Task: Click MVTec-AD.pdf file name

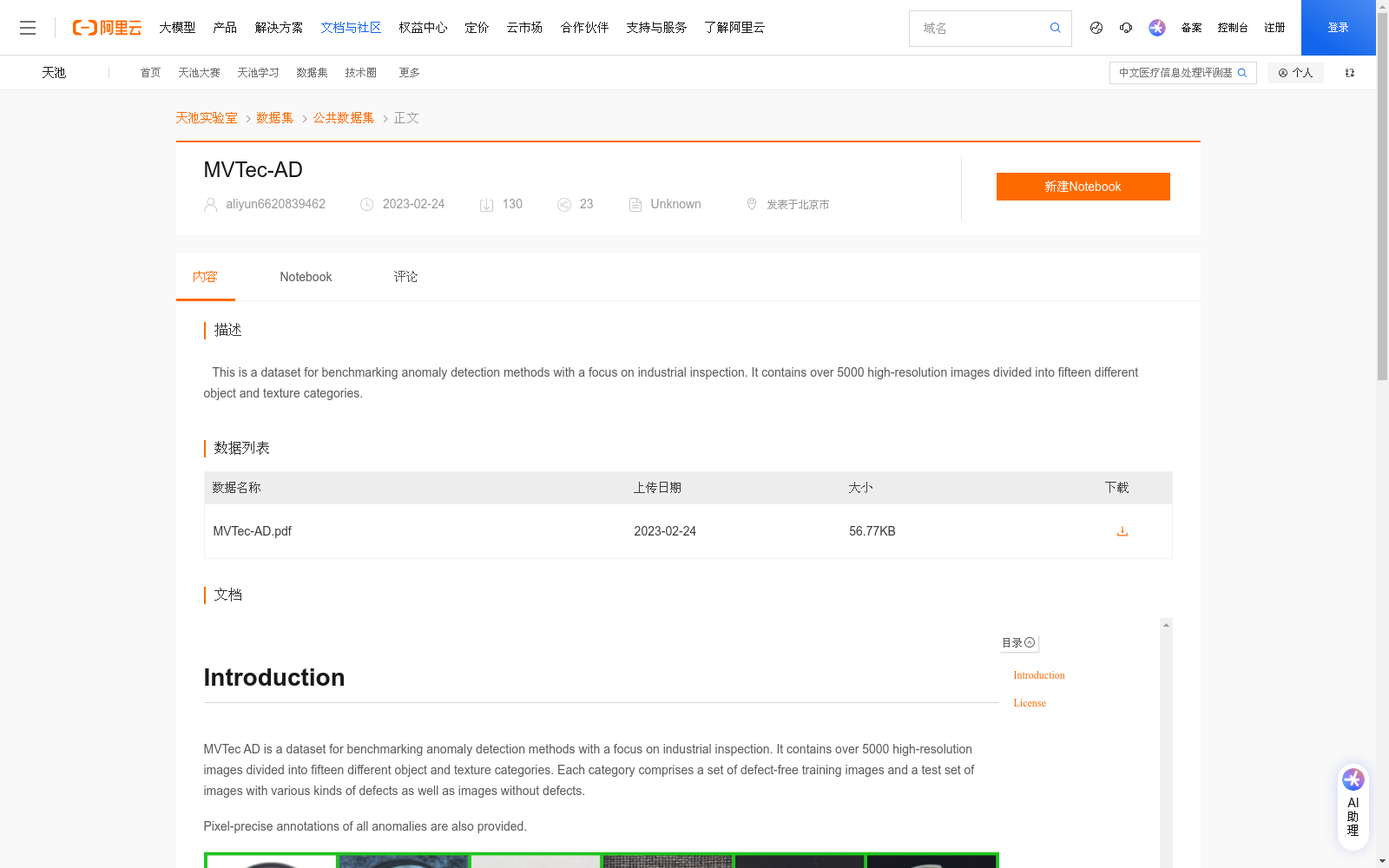Action: pyautogui.click(x=252, y=531)
